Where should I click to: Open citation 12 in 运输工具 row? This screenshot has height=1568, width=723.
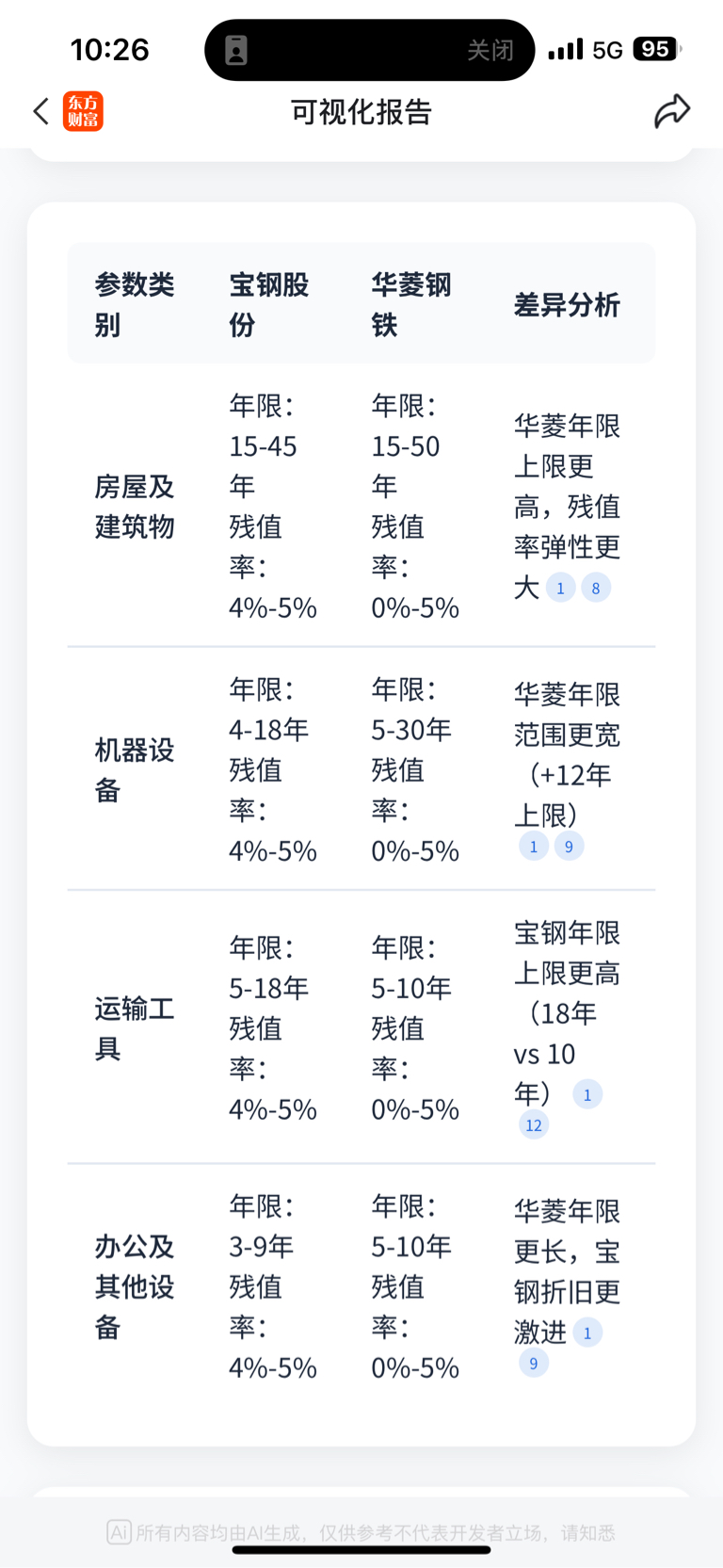(x=534, y=1124)
